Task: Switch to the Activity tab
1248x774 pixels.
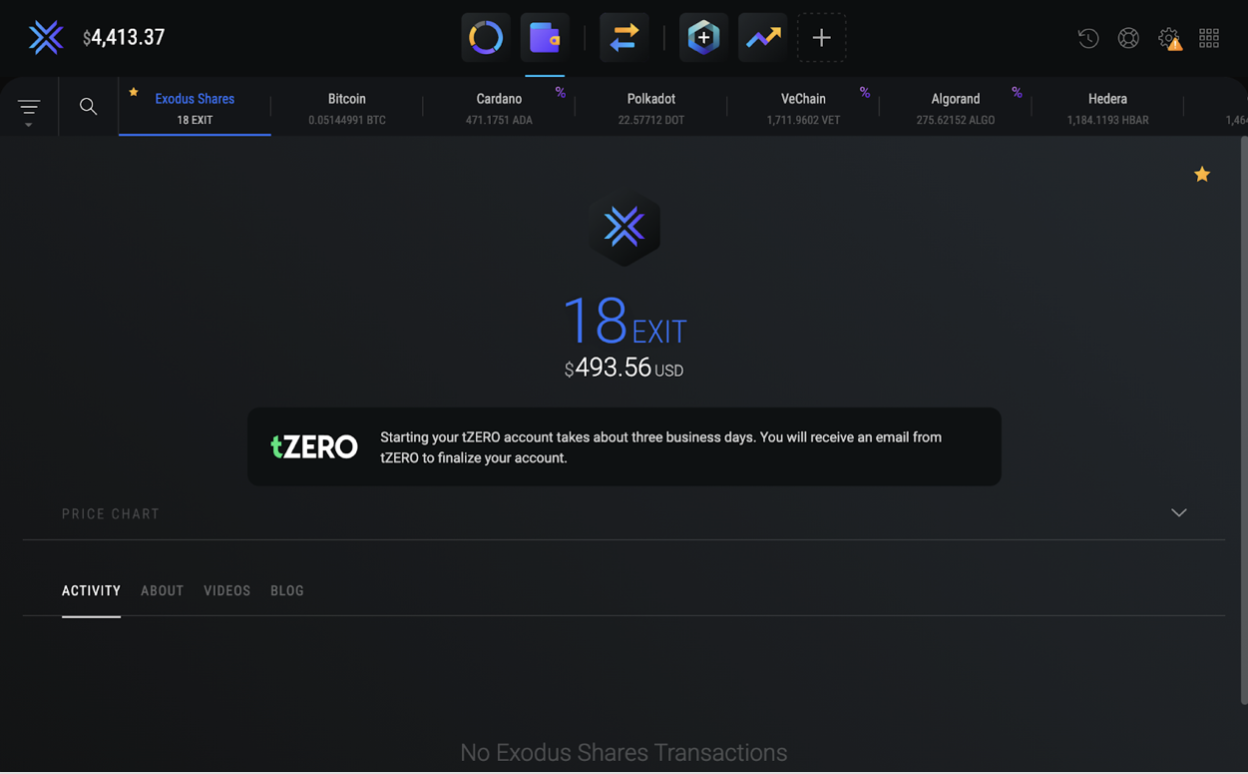Action: tap(91, 591)
